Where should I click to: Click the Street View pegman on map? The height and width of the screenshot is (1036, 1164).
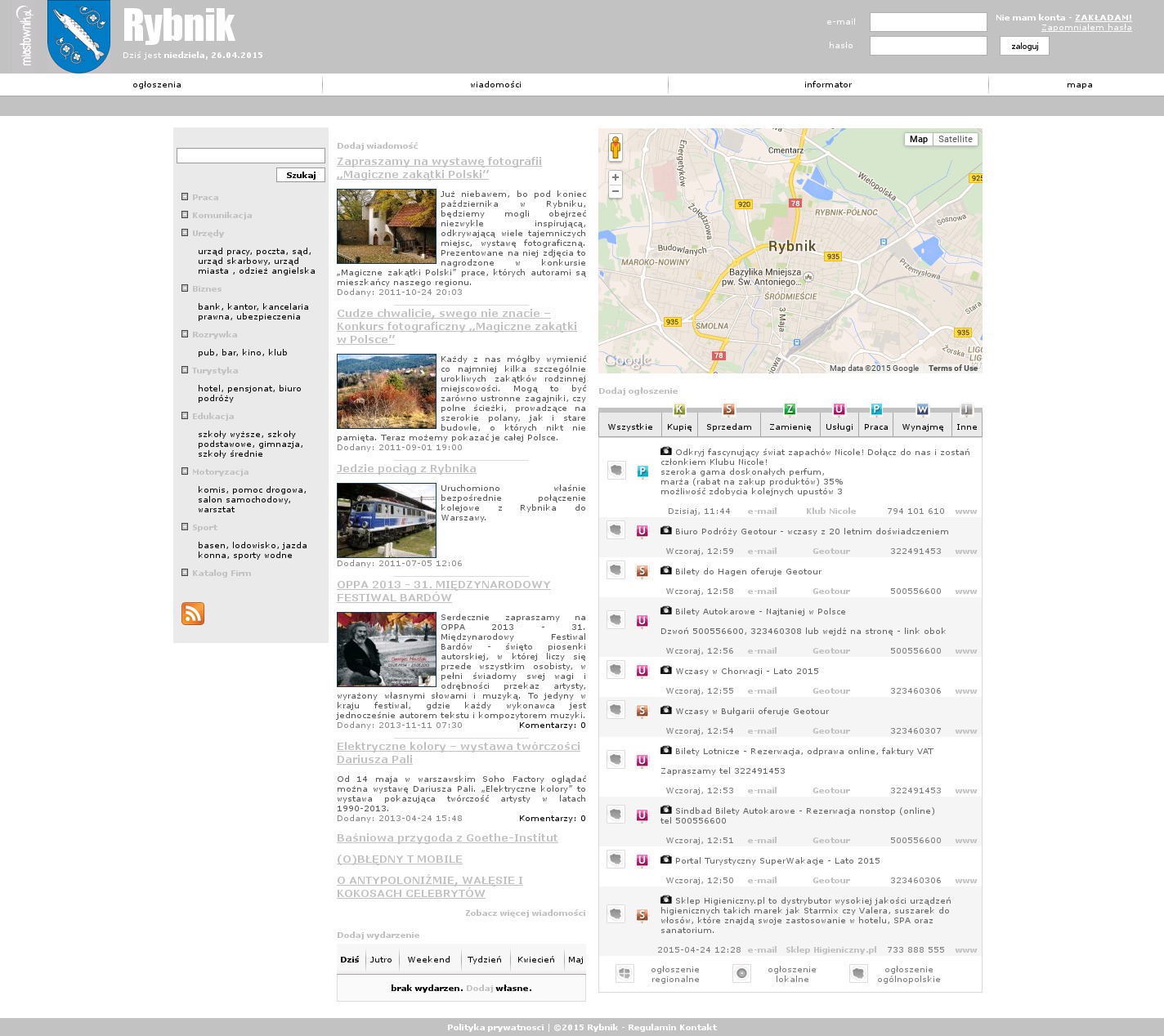(616, 148)
